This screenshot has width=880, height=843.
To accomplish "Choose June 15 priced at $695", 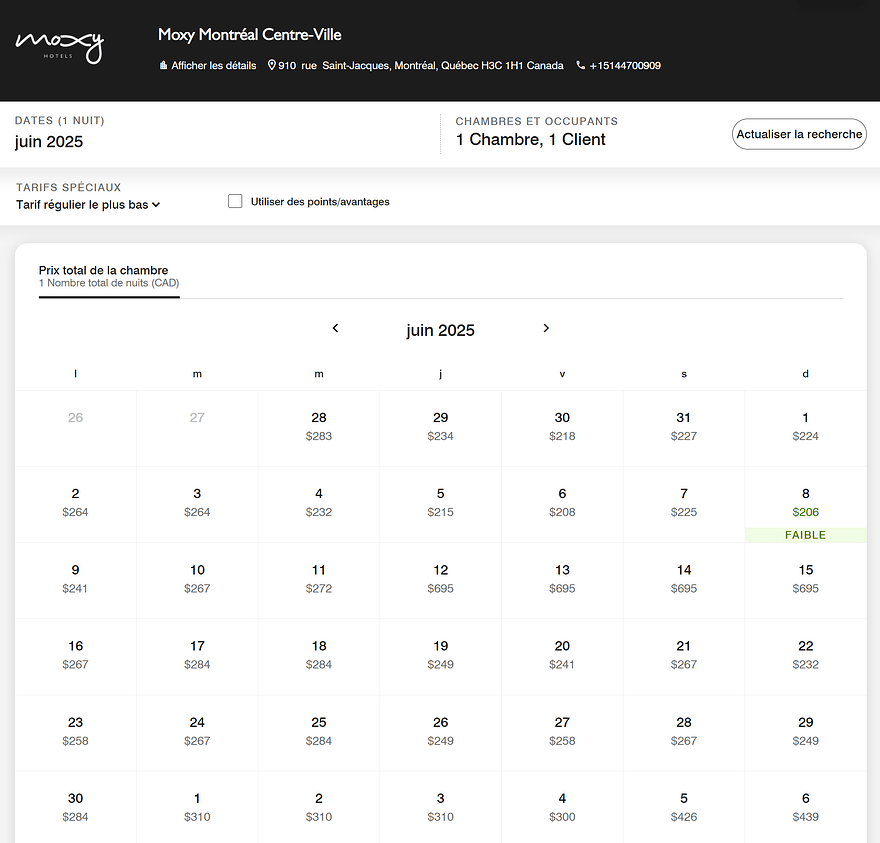I will click(x=805, y=581).
